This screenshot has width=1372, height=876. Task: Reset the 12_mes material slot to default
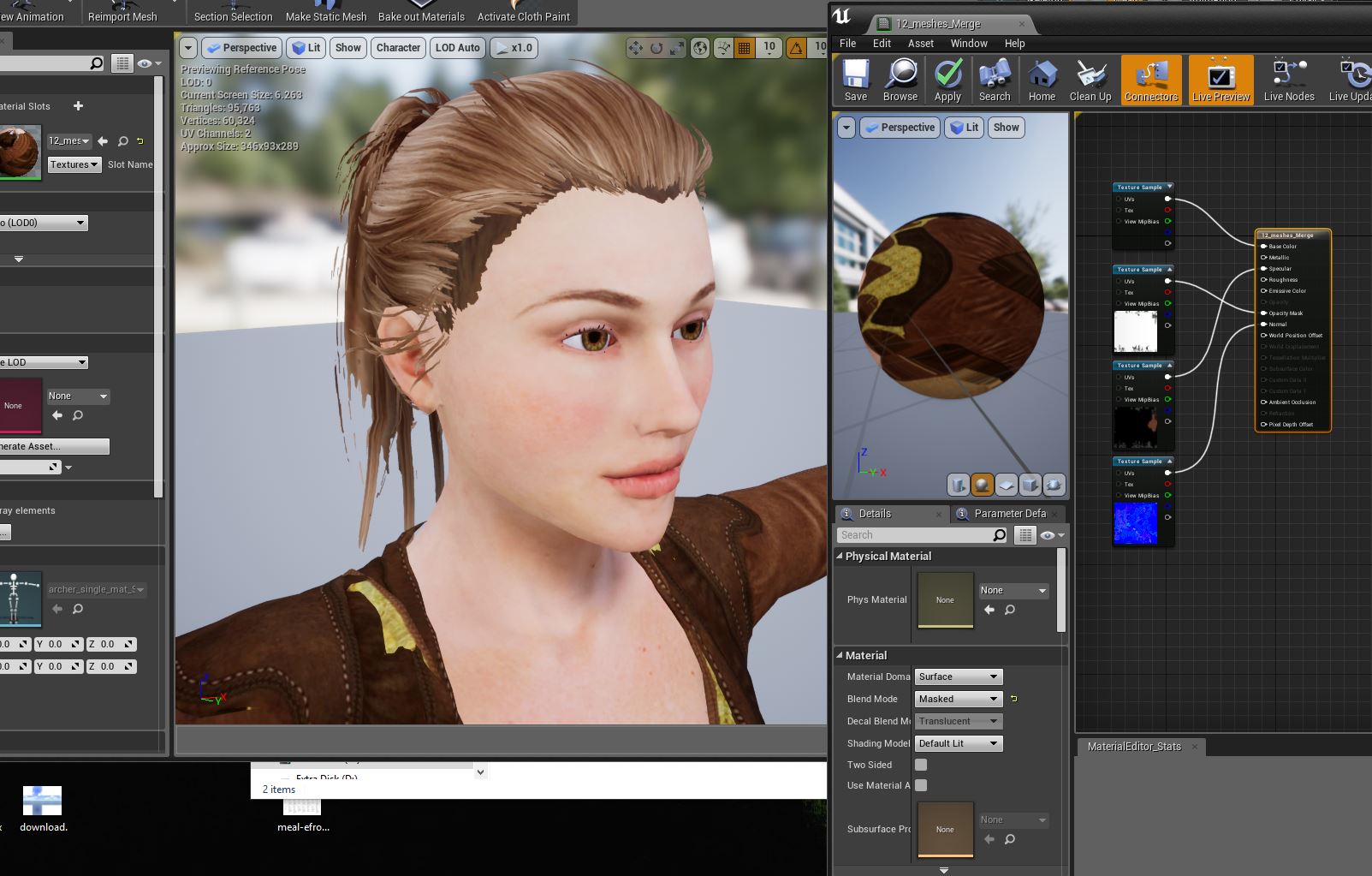click(140, 141)
